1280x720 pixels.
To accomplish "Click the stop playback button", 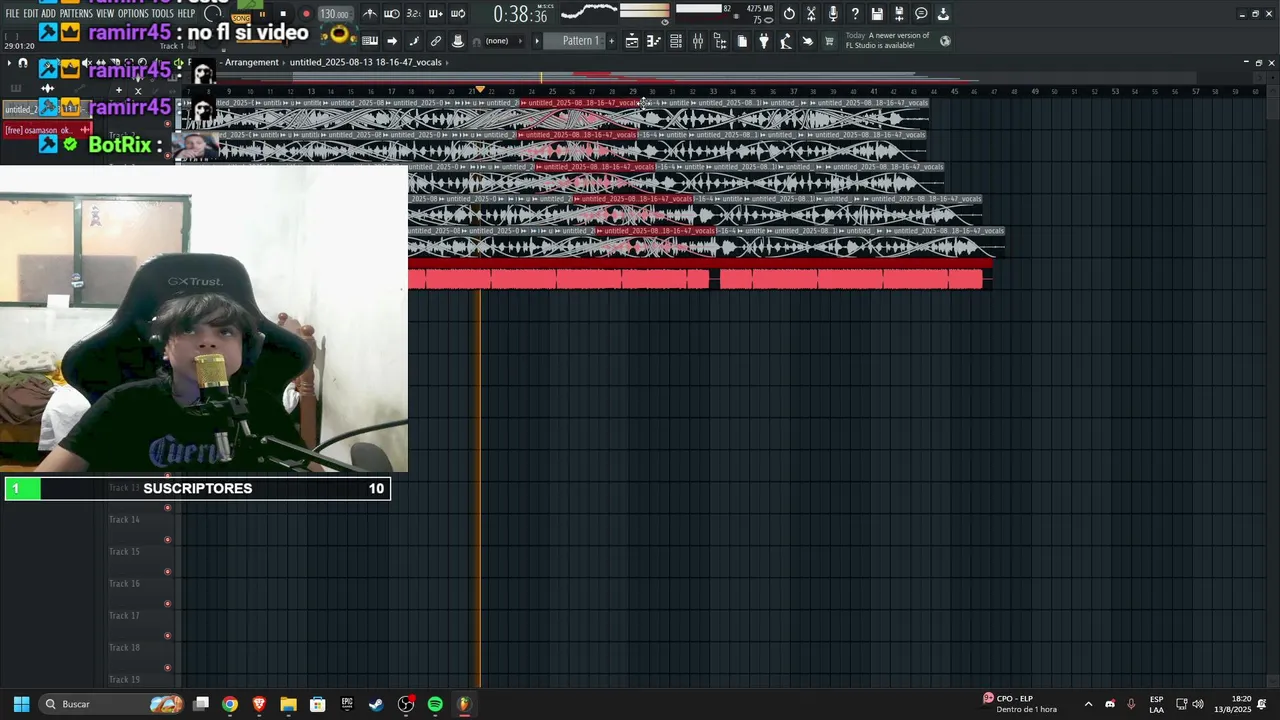I will pyautogui.click(x=283, y=15).
